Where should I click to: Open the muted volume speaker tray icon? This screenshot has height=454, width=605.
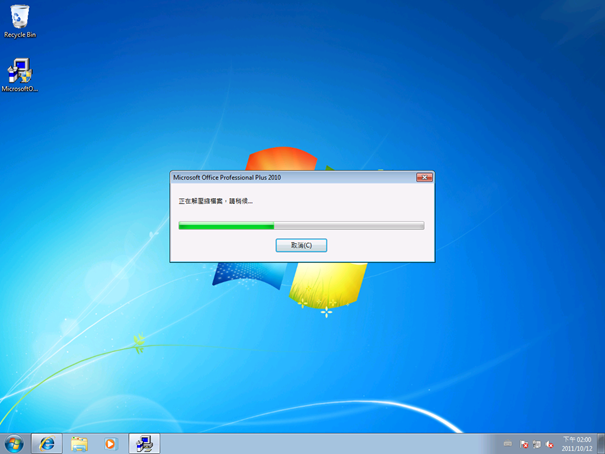(549, 444)
